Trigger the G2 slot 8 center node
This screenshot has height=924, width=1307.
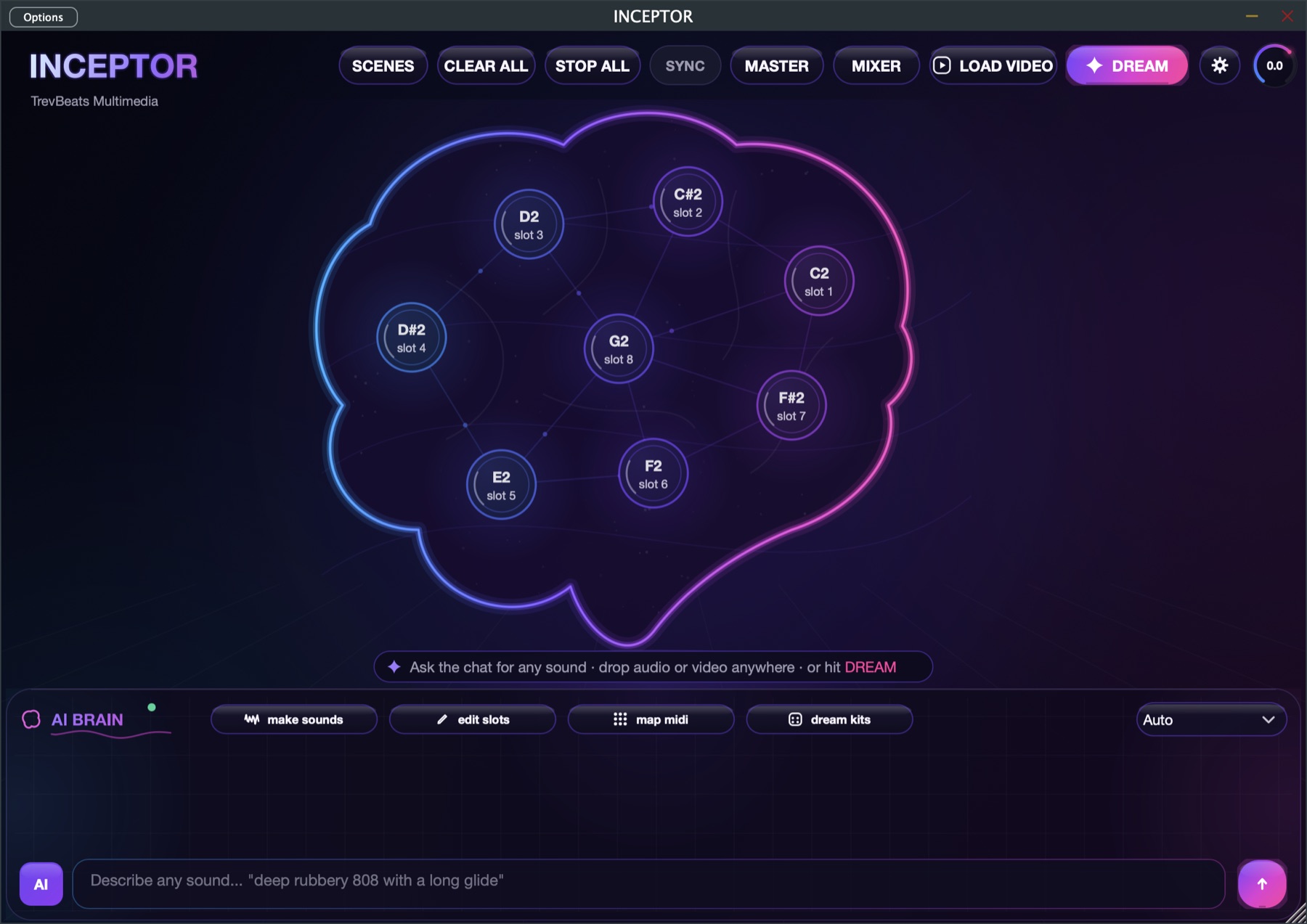[618, 349]
